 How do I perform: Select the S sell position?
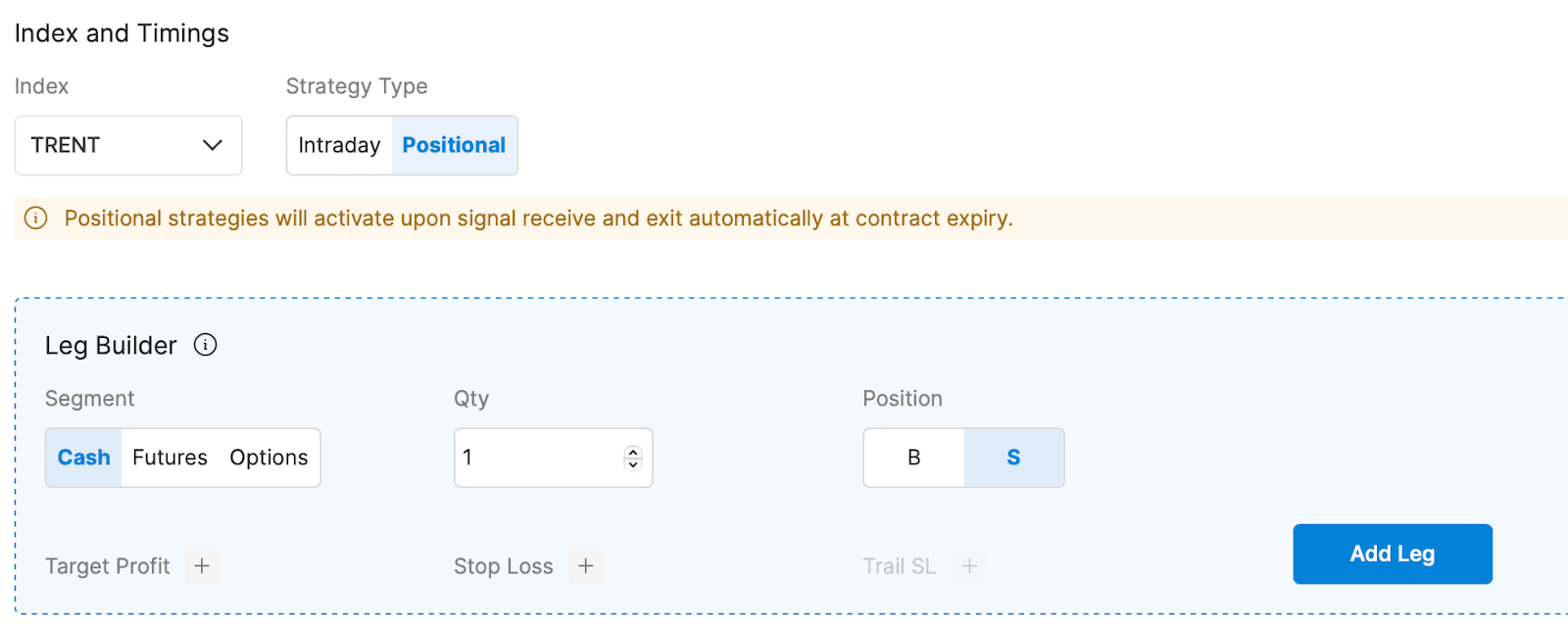pyautogui.click(x=1013, y=457)
